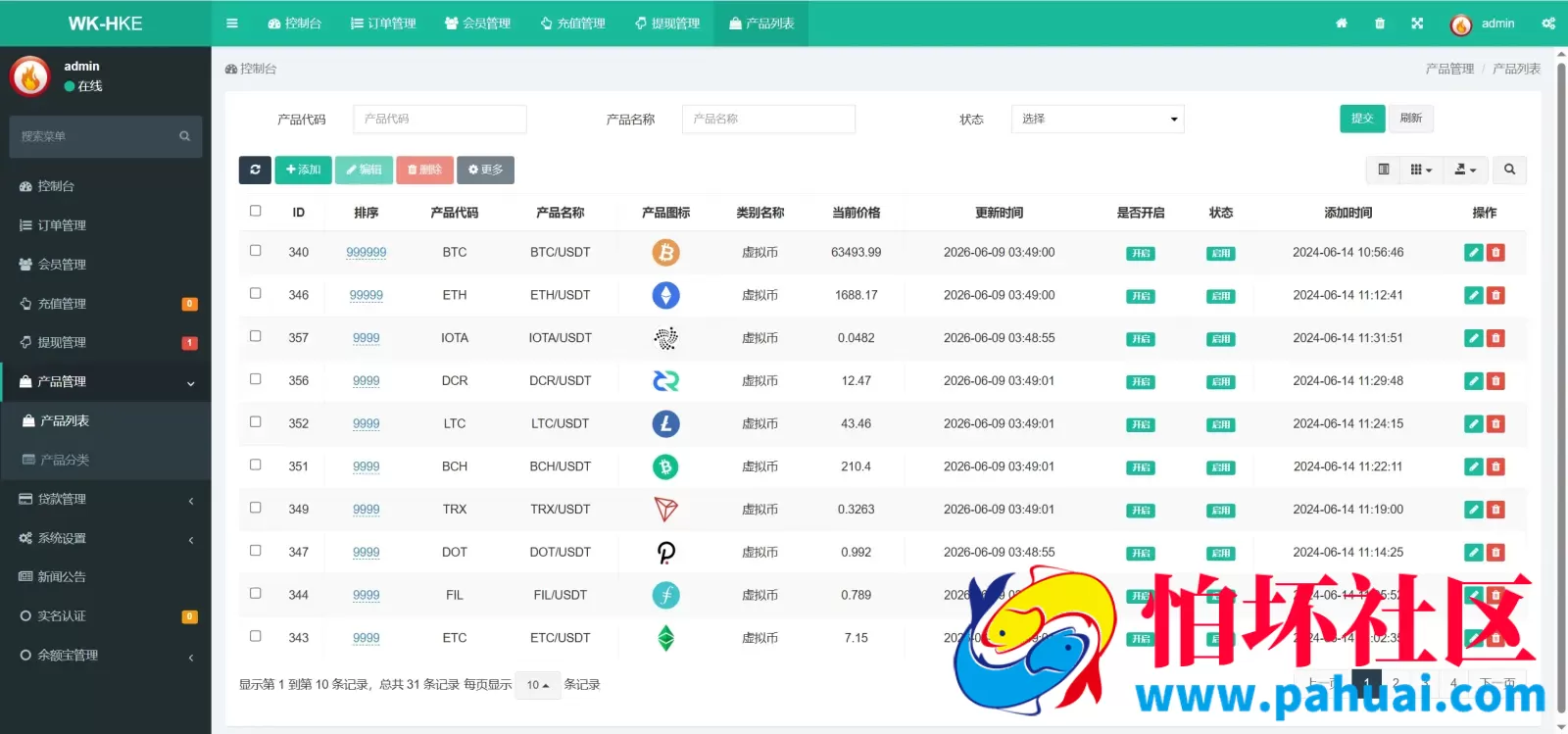This screenshot has width=1568, height=734.
Task: Delete the IOTA row with trash icon
Action: click(1495, 338)
